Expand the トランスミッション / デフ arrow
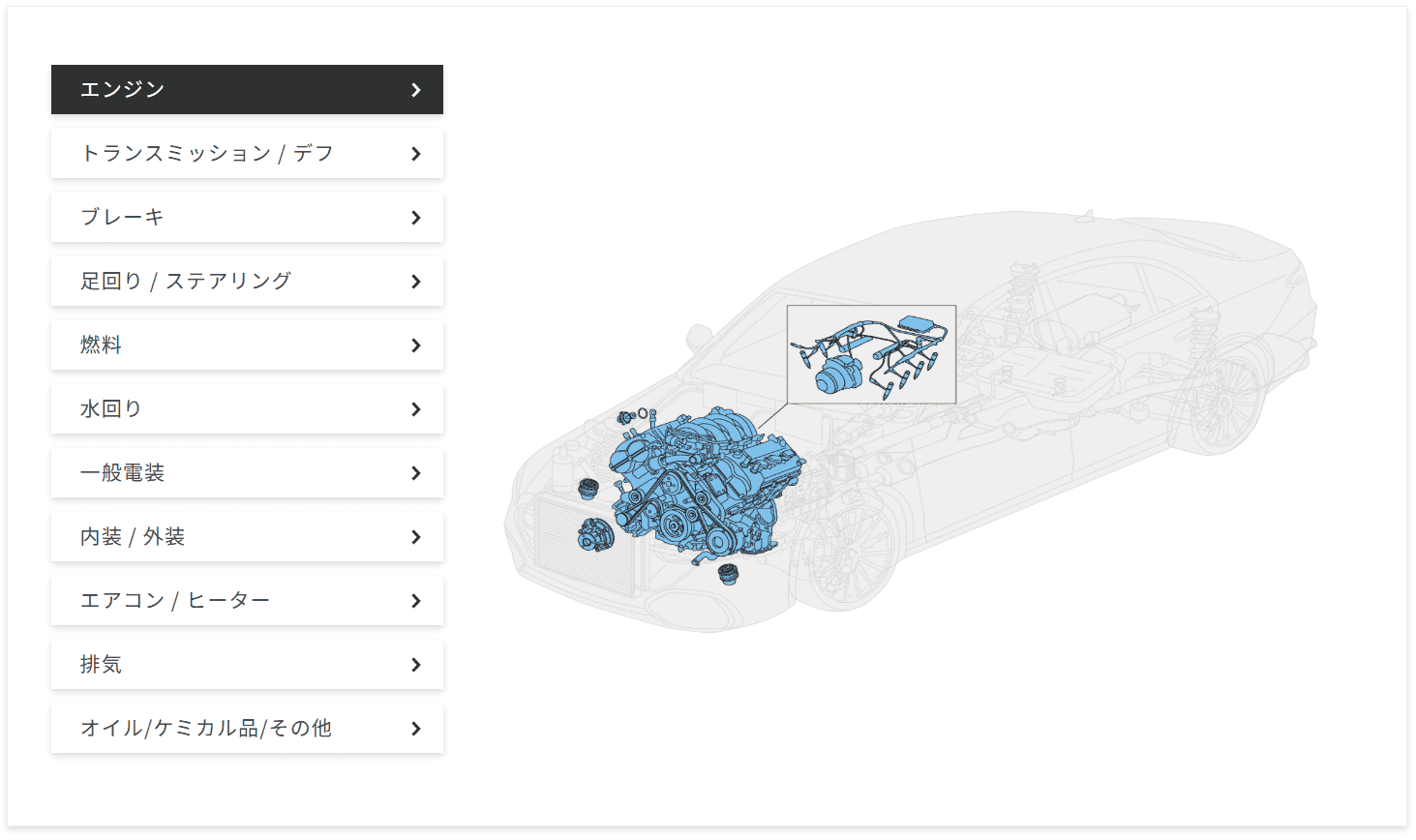The image size is (1416, 840). pyautogui.click(x=416, y=154)
